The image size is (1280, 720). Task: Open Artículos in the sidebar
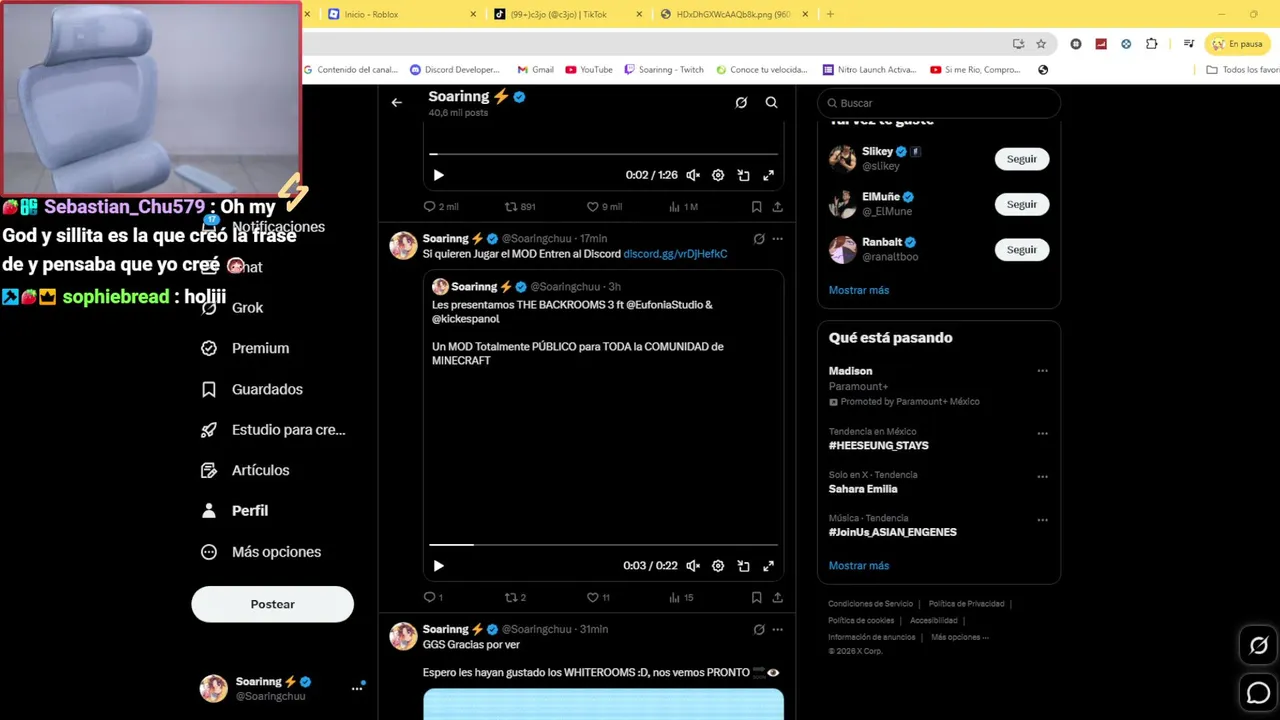click(246, 470)
